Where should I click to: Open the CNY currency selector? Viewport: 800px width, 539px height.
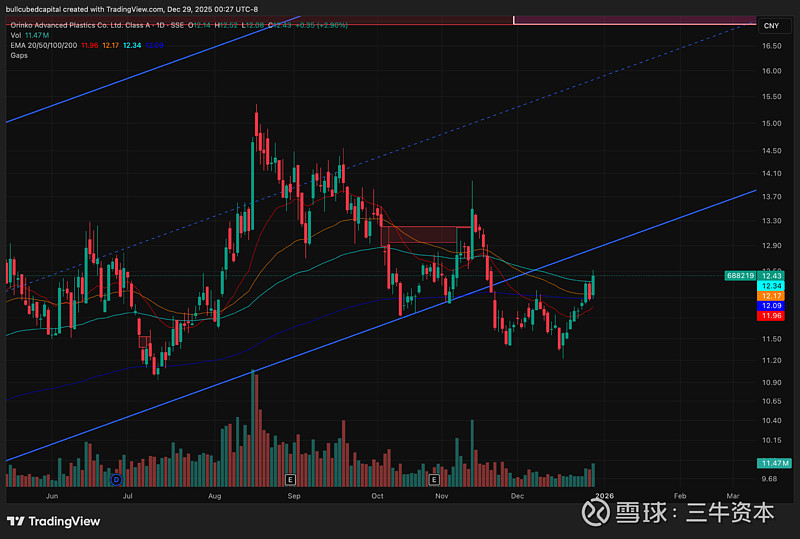[x=770, y=25]
